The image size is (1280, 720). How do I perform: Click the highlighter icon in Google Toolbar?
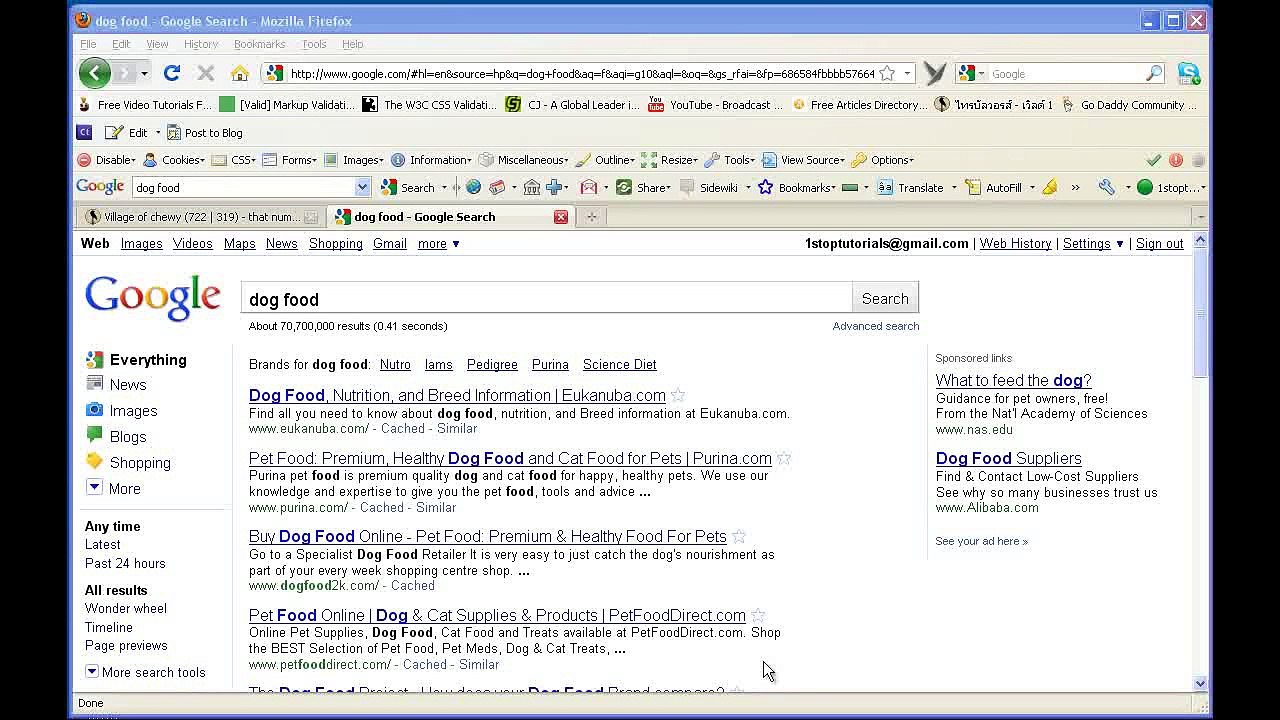click(1049, 187)
